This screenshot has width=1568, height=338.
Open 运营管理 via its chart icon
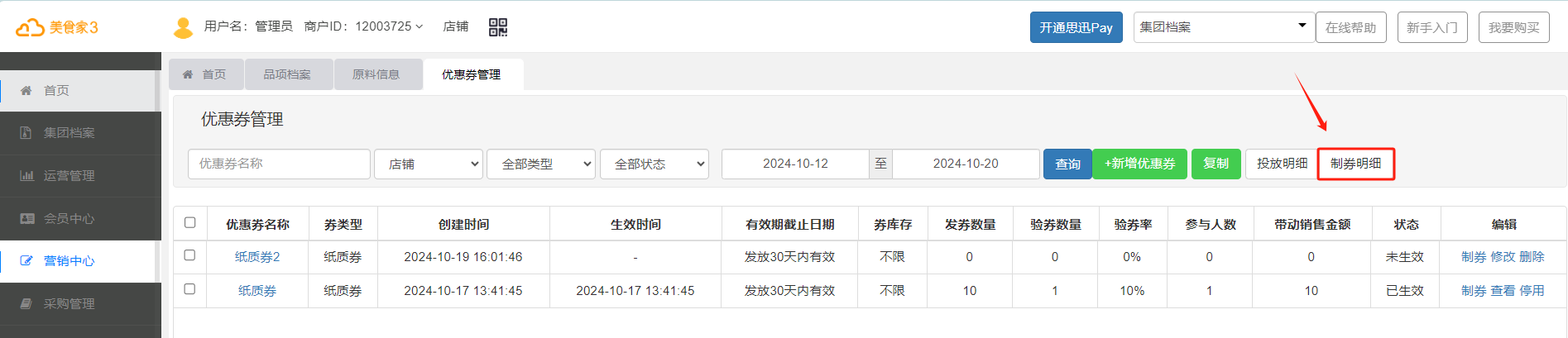coord(26,176)
